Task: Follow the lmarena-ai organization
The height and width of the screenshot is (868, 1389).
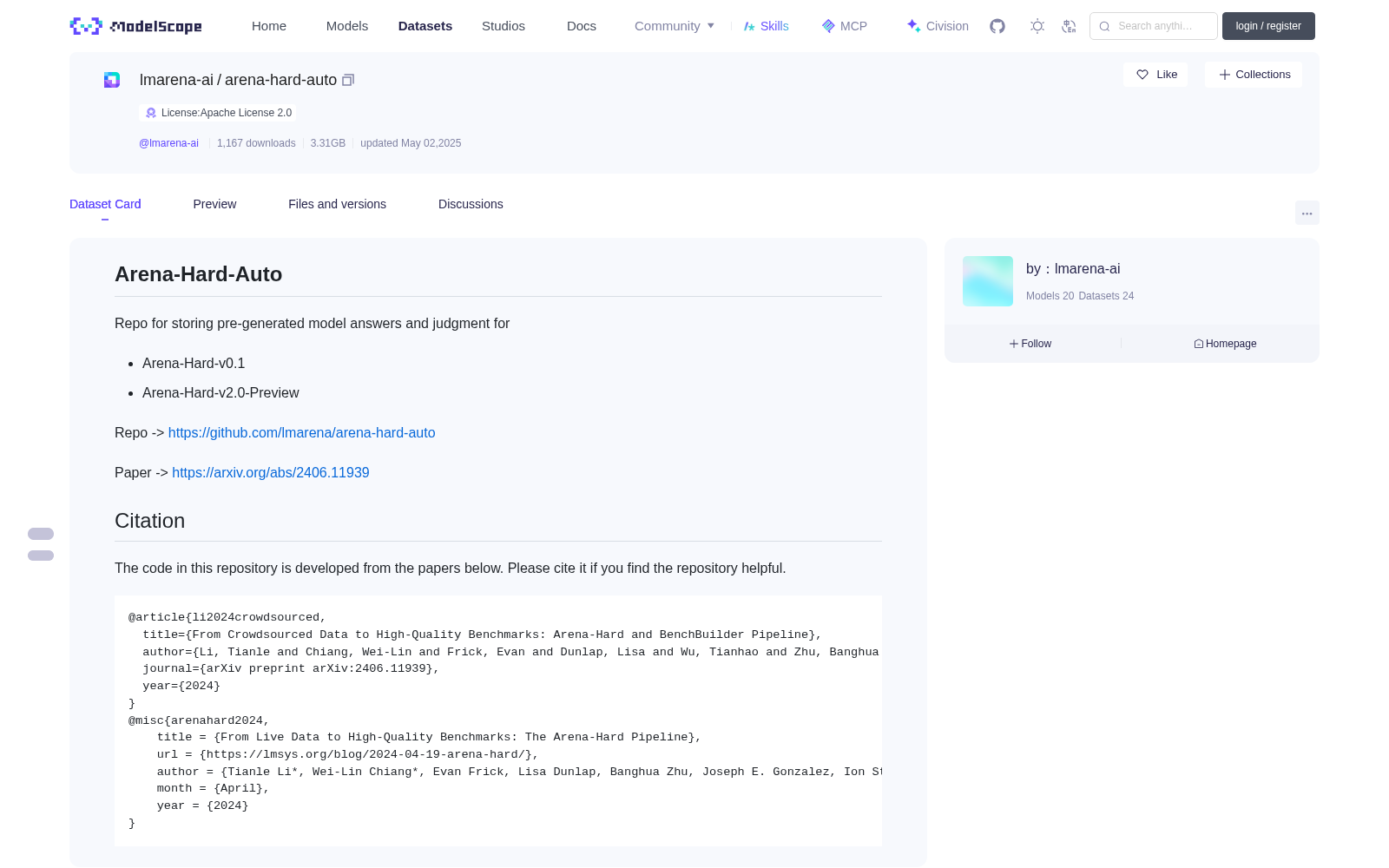Action: [x=1030, y=344]
